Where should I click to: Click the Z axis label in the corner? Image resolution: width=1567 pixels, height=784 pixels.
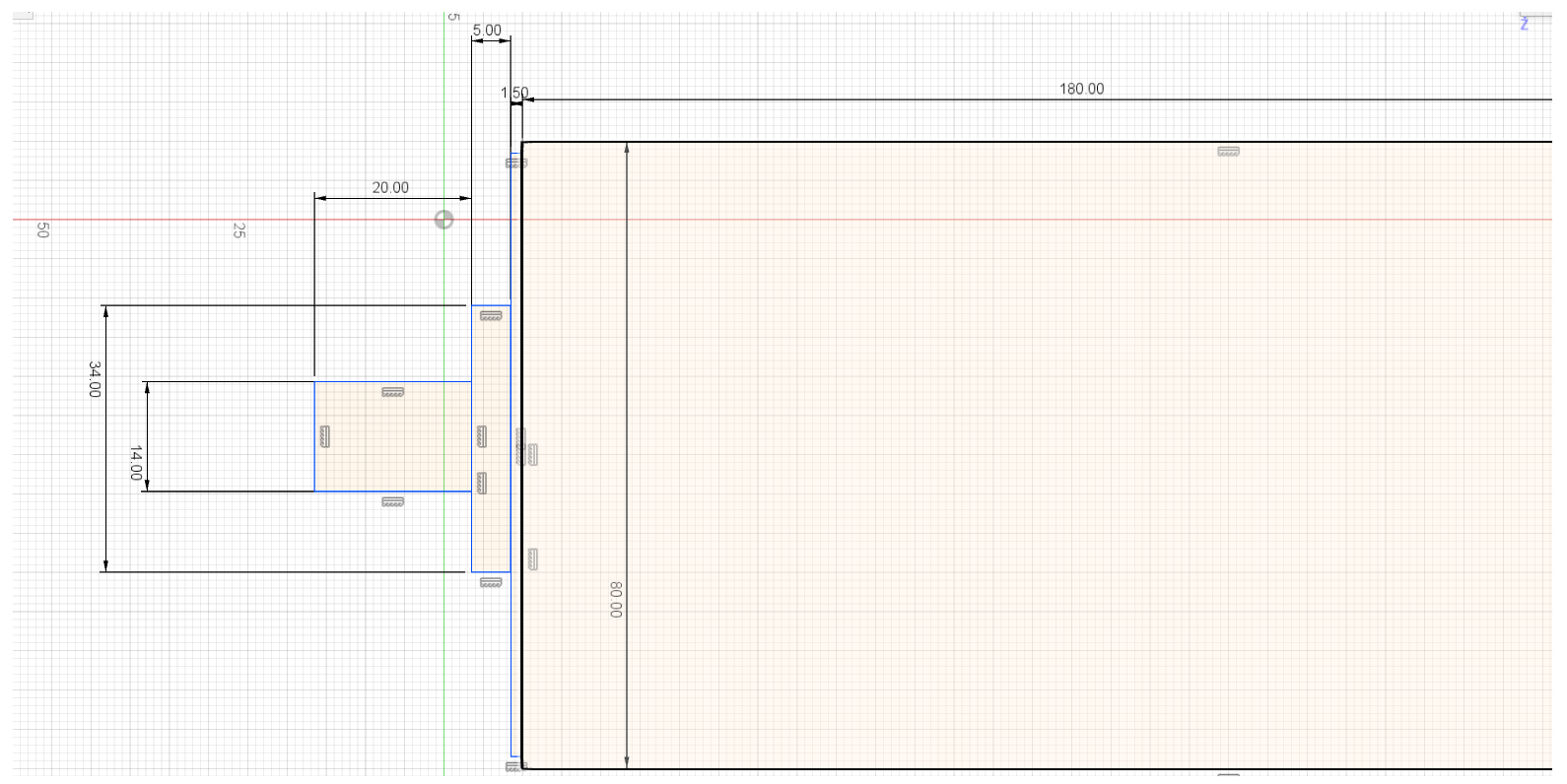click(x=1524, y=24)
